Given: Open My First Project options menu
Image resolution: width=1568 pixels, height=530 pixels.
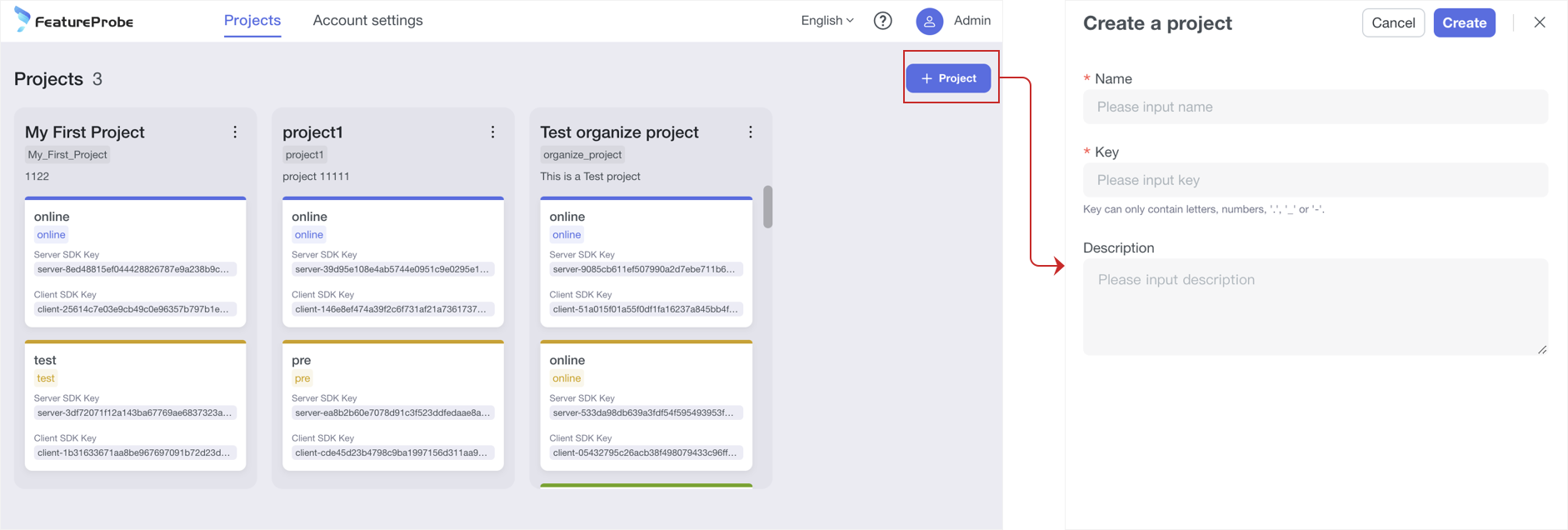Looking at the screenshot, I should (x=235, y=132).
